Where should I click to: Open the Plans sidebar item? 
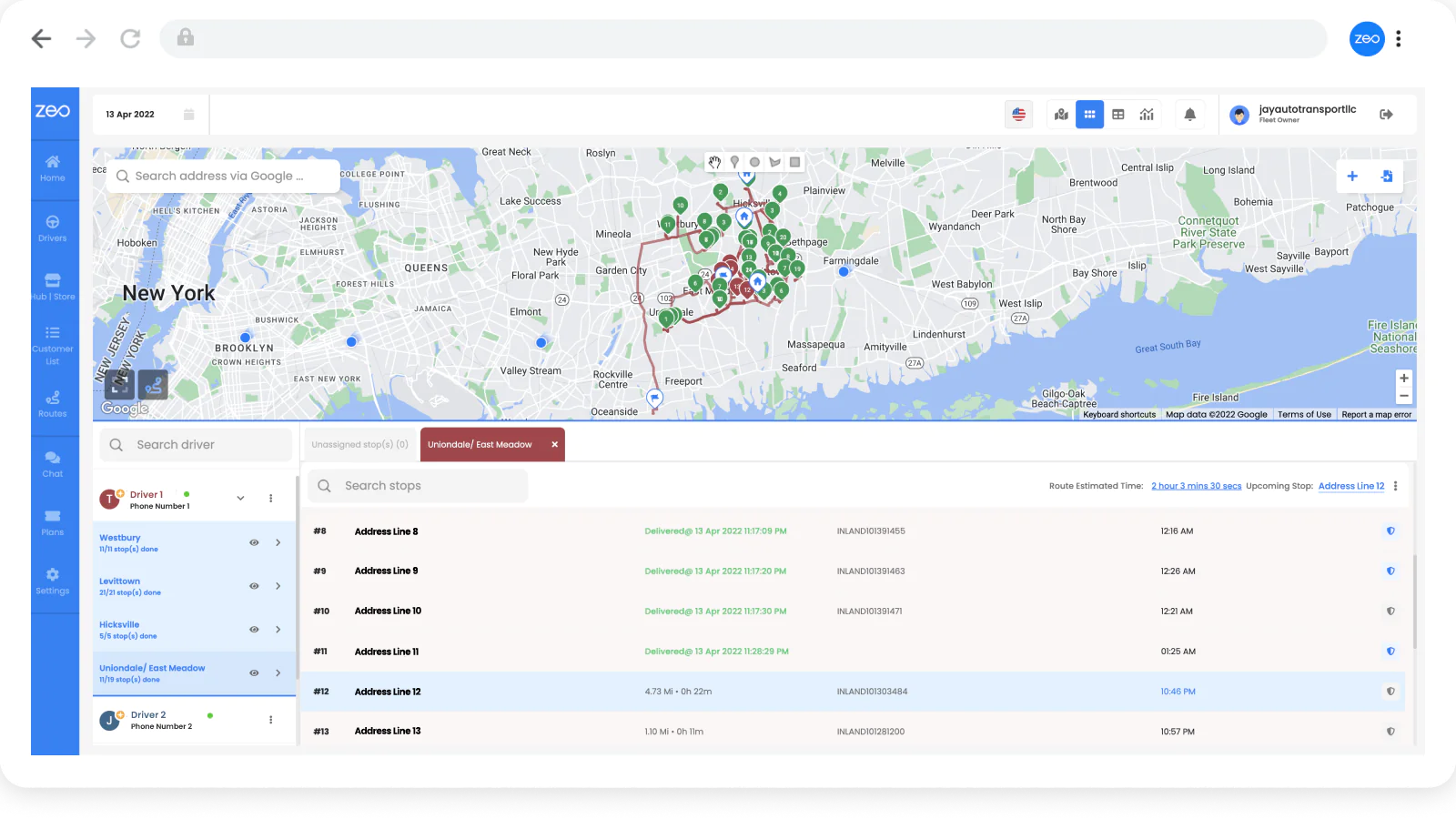pyautogui.click(x=53, y=523)
